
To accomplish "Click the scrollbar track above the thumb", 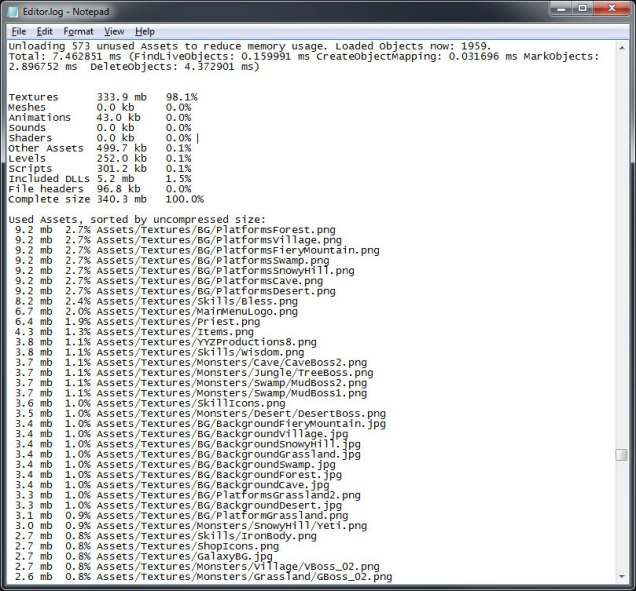I will [x=621, y=250].
